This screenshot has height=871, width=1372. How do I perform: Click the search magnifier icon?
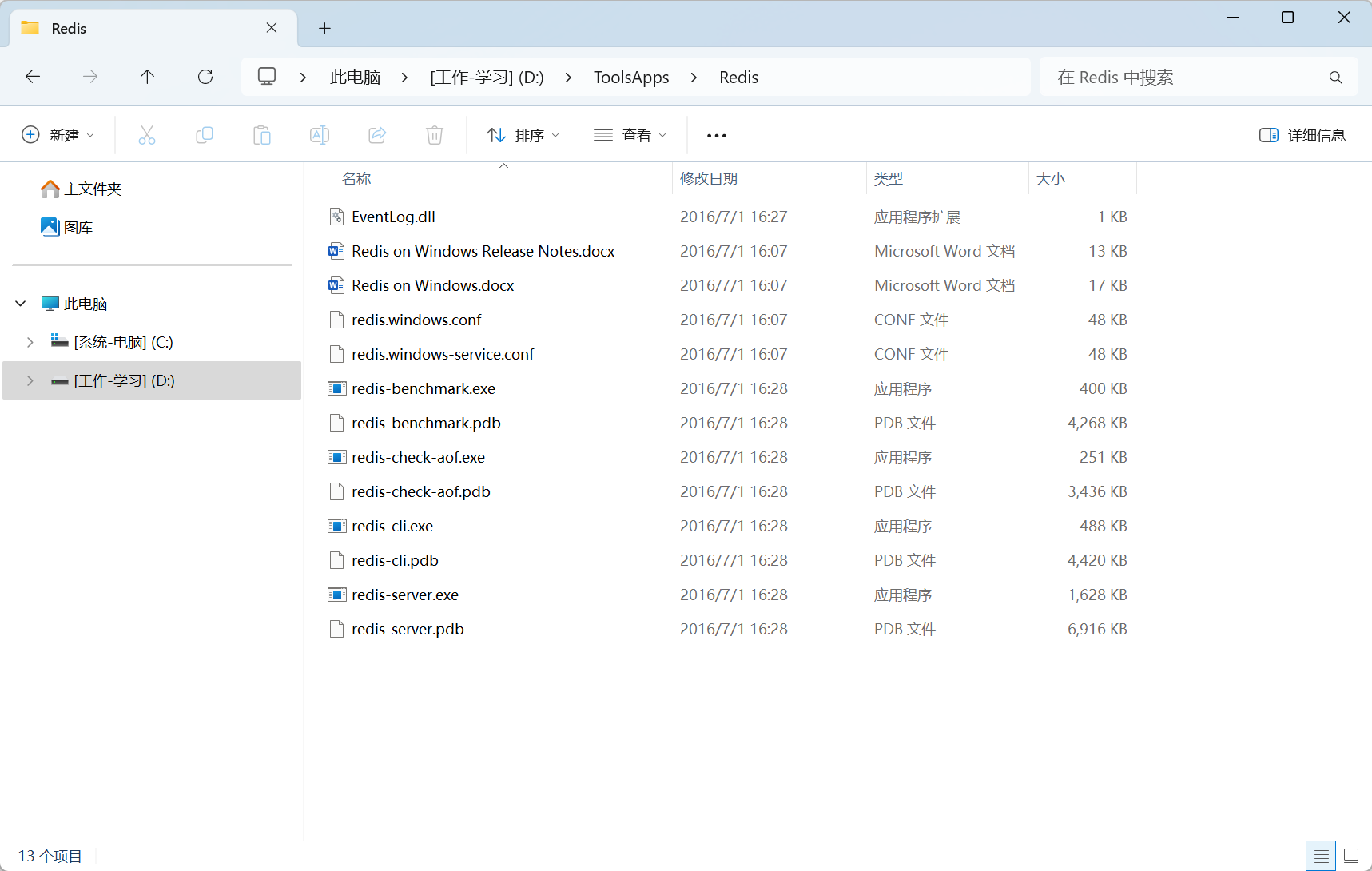1335,78
